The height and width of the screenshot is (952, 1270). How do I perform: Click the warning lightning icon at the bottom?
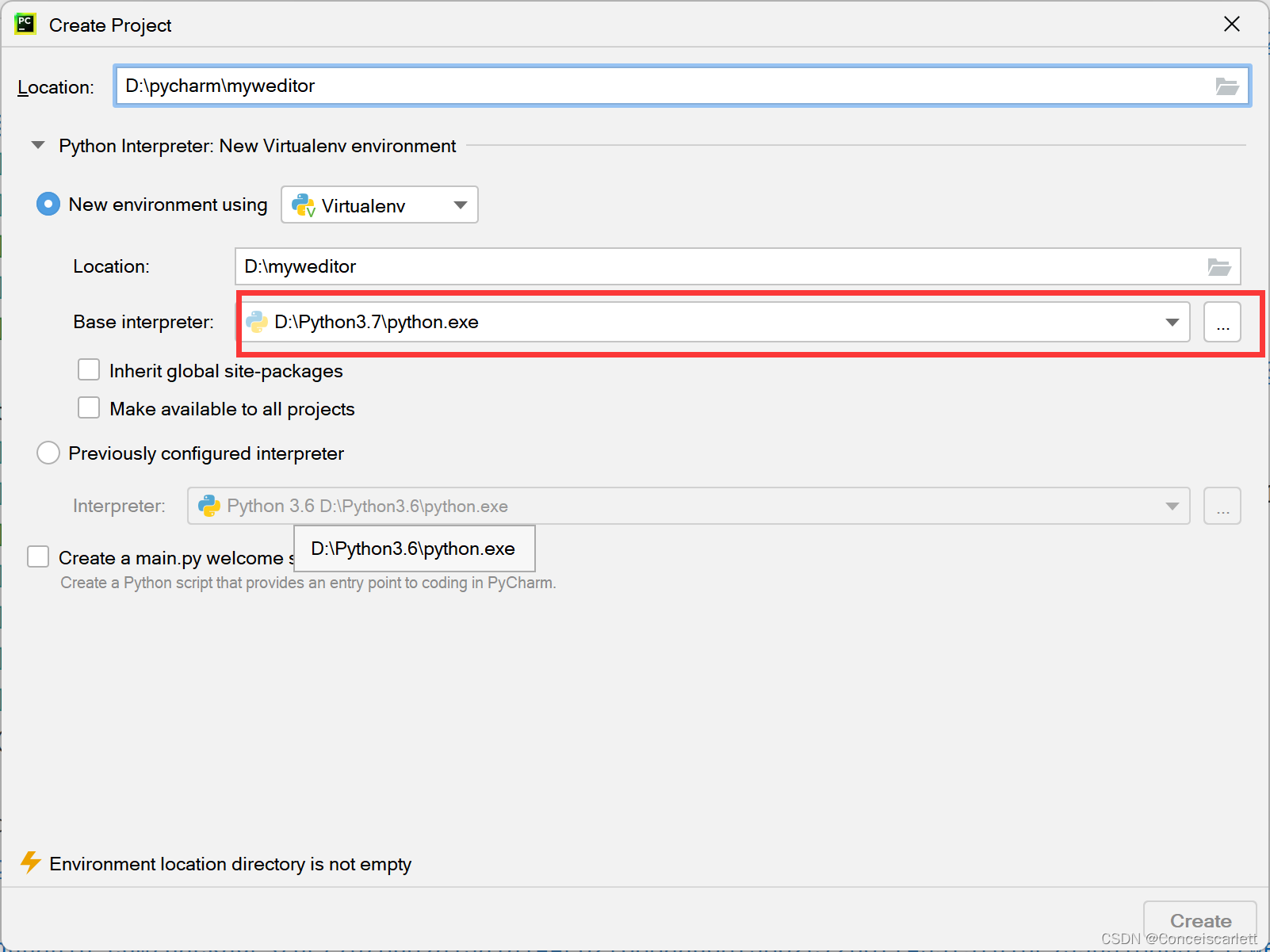tap(31, 863)
